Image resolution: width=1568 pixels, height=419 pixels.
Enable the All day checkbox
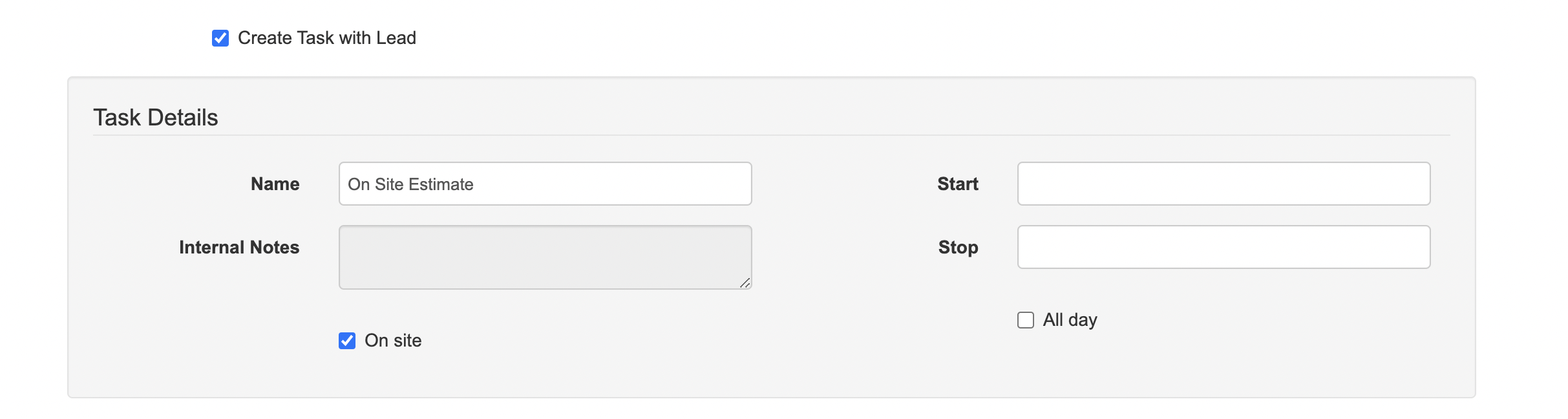coord(1026,320)
